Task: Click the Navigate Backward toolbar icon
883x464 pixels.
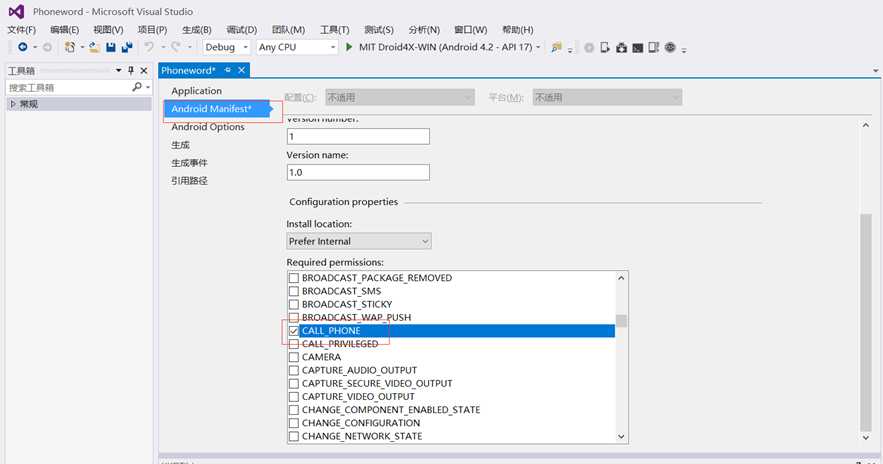Action: point(23,47)
